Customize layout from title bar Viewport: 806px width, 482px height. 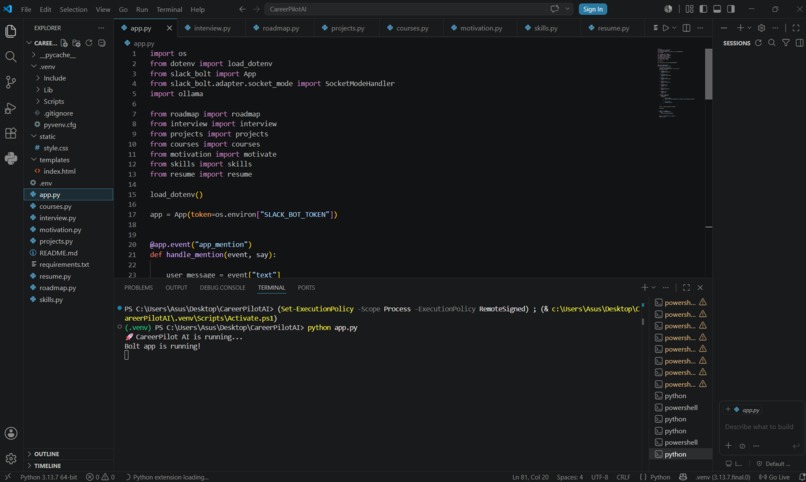point(689,9)
